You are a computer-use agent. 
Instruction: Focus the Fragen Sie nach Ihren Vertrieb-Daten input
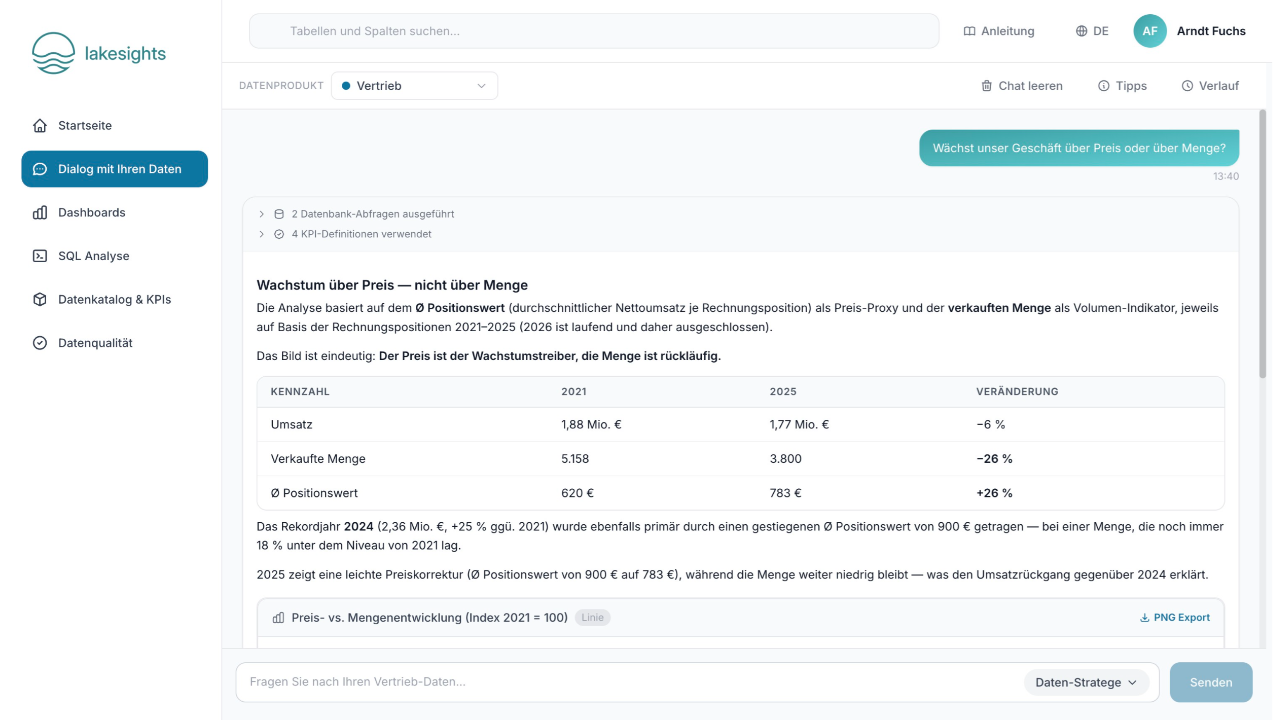[630, 682]
